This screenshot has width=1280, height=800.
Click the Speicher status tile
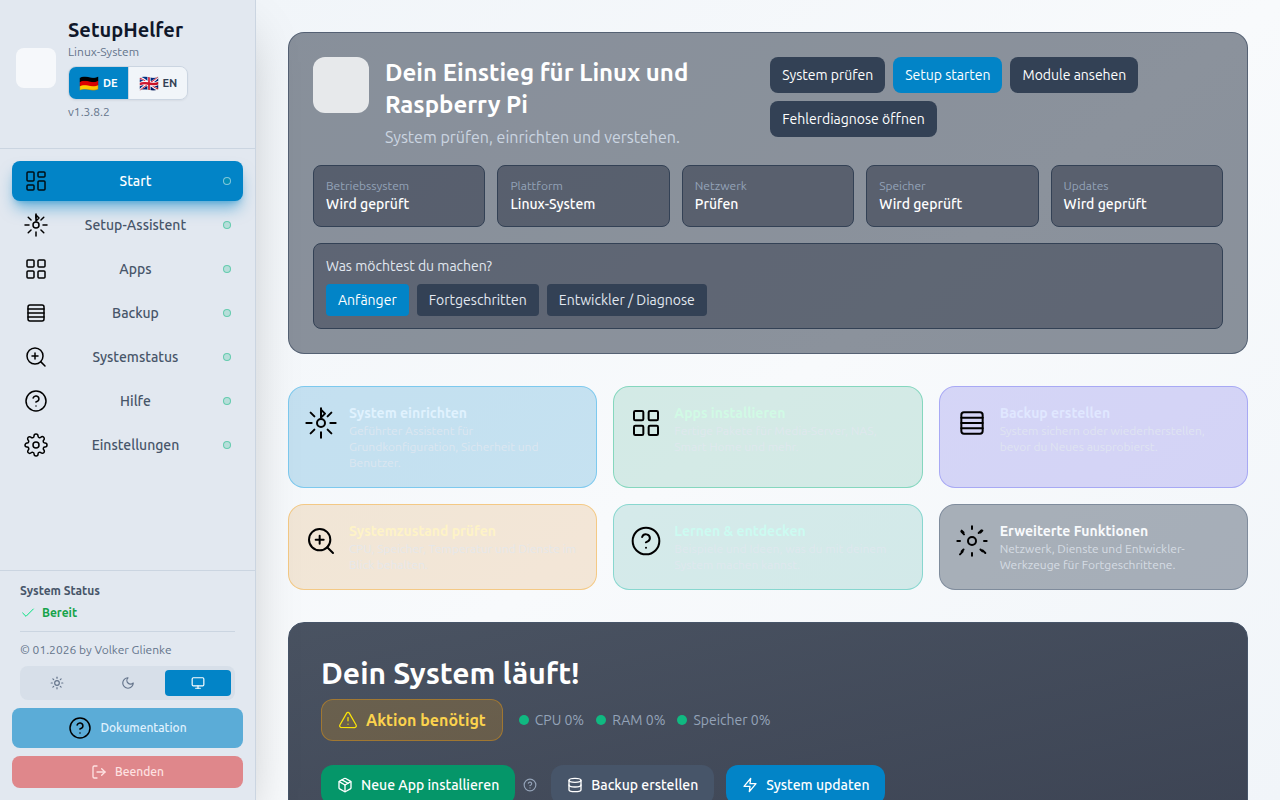952,196
